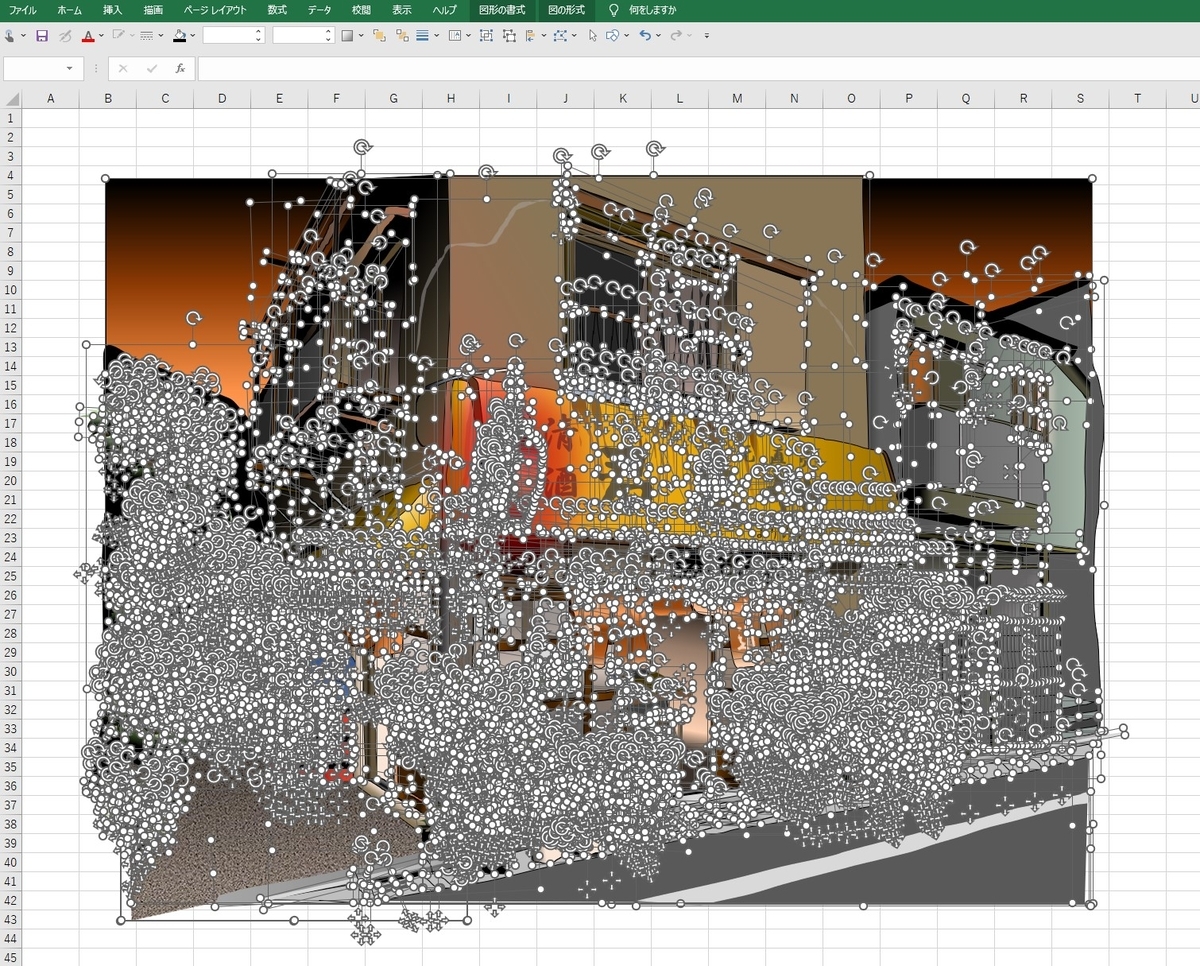Image resolution: width=1200 pixels, height=966 pixels.
Task: Click the touch mode hand icon
Action: 9,35
